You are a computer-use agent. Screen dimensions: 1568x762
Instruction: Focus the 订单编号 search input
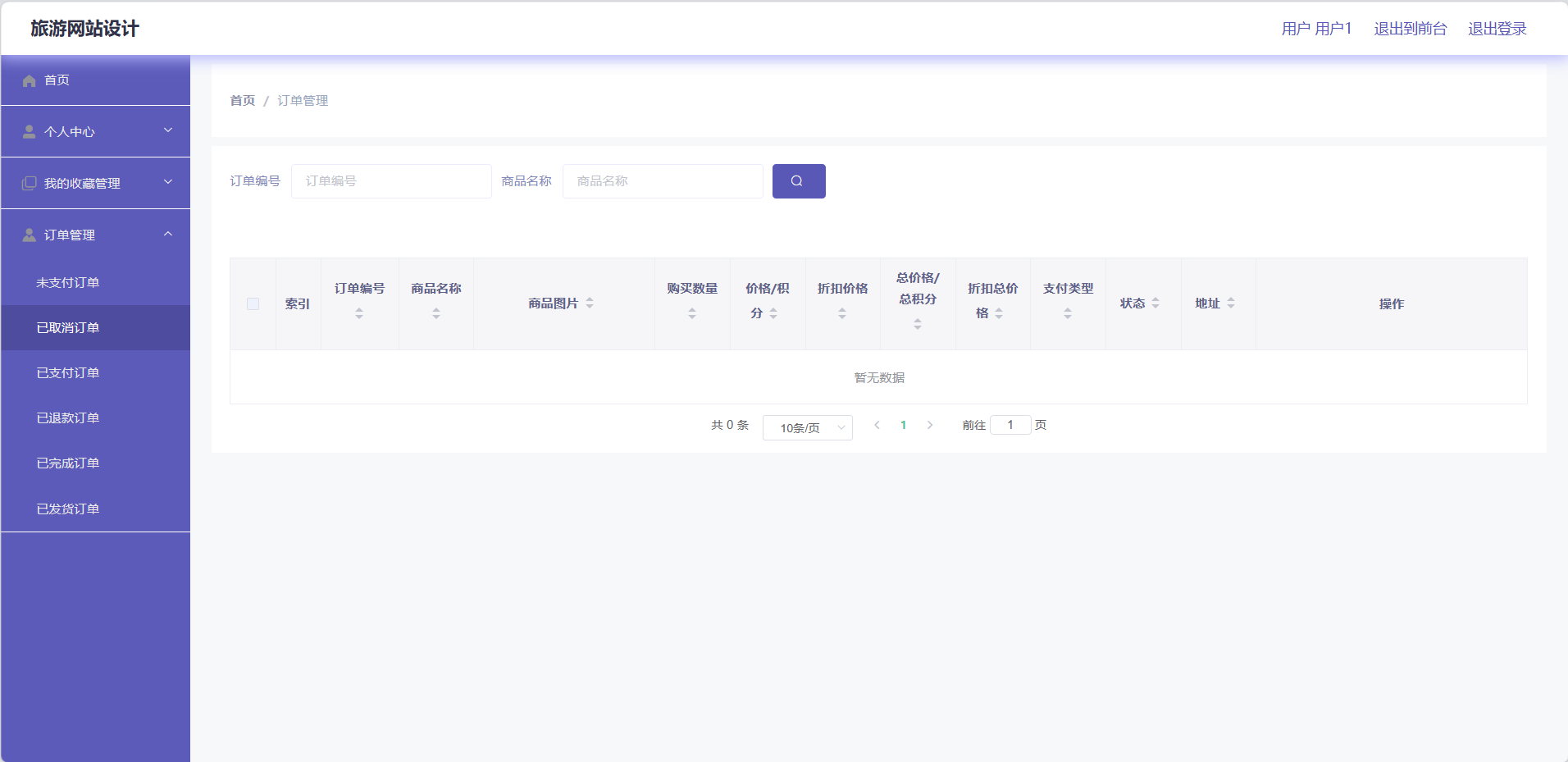391,181
